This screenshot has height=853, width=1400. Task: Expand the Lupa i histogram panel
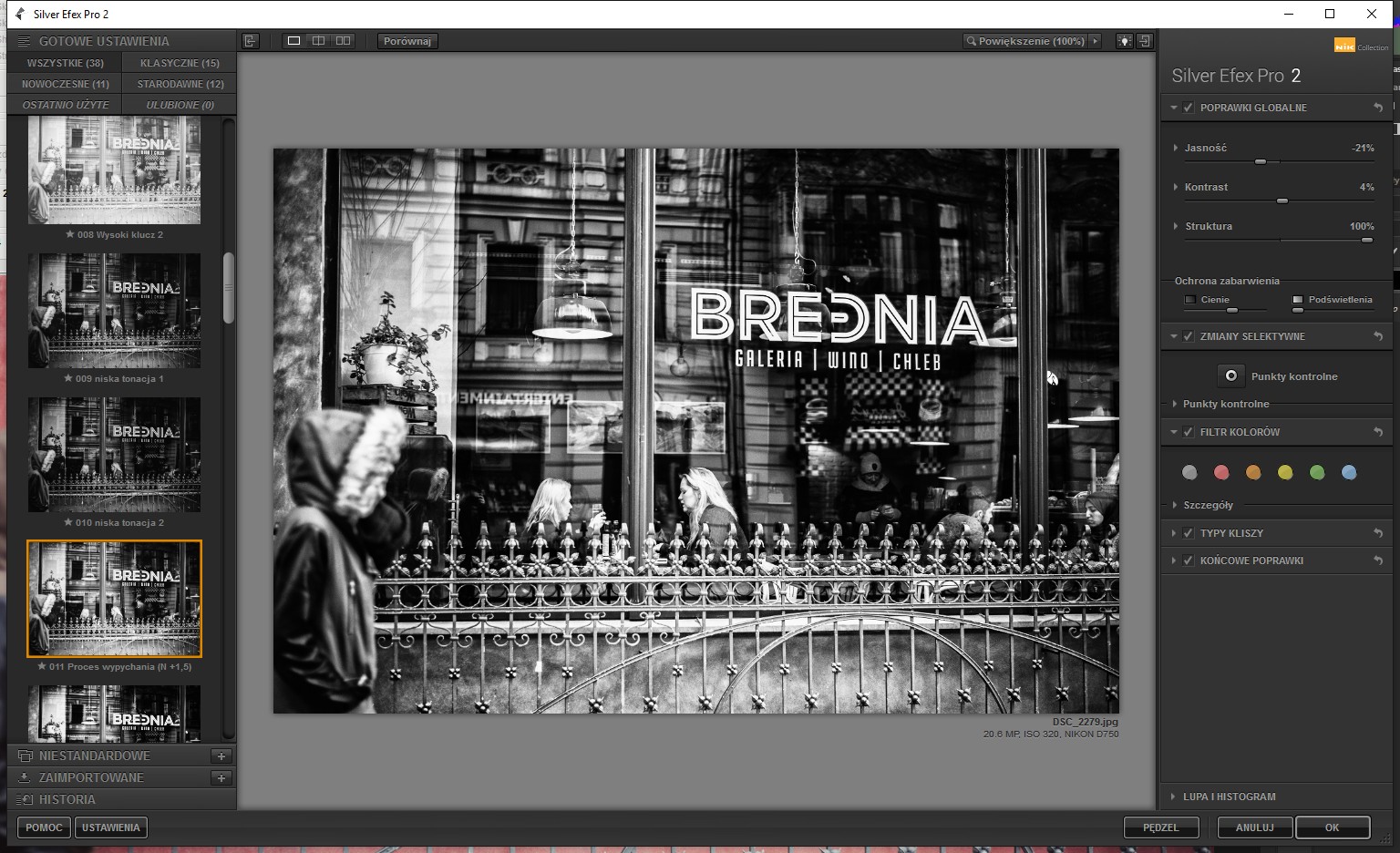[x=1174, y=796]
